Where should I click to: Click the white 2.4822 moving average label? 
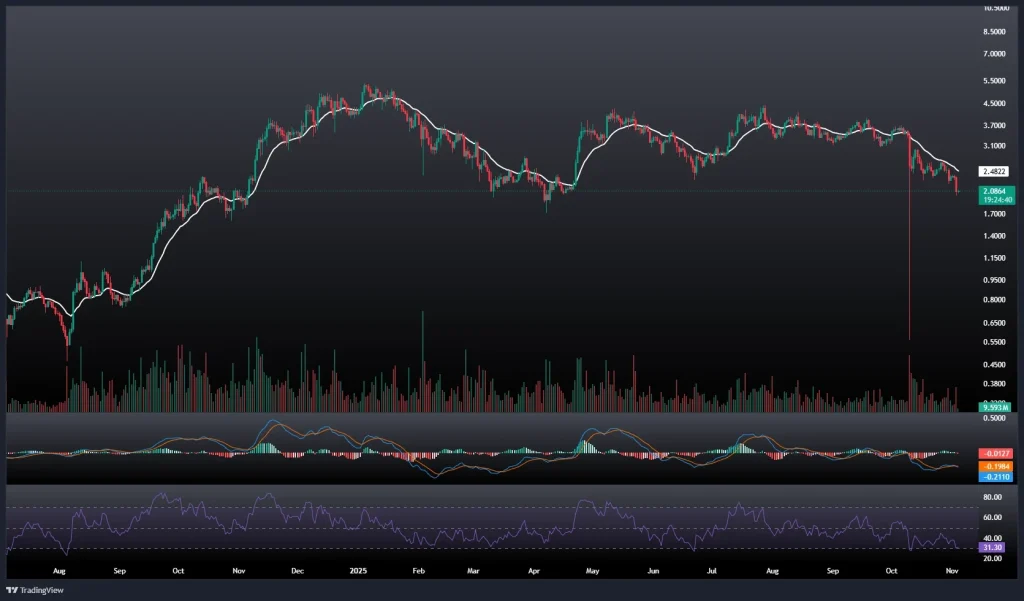click(996, 171)
